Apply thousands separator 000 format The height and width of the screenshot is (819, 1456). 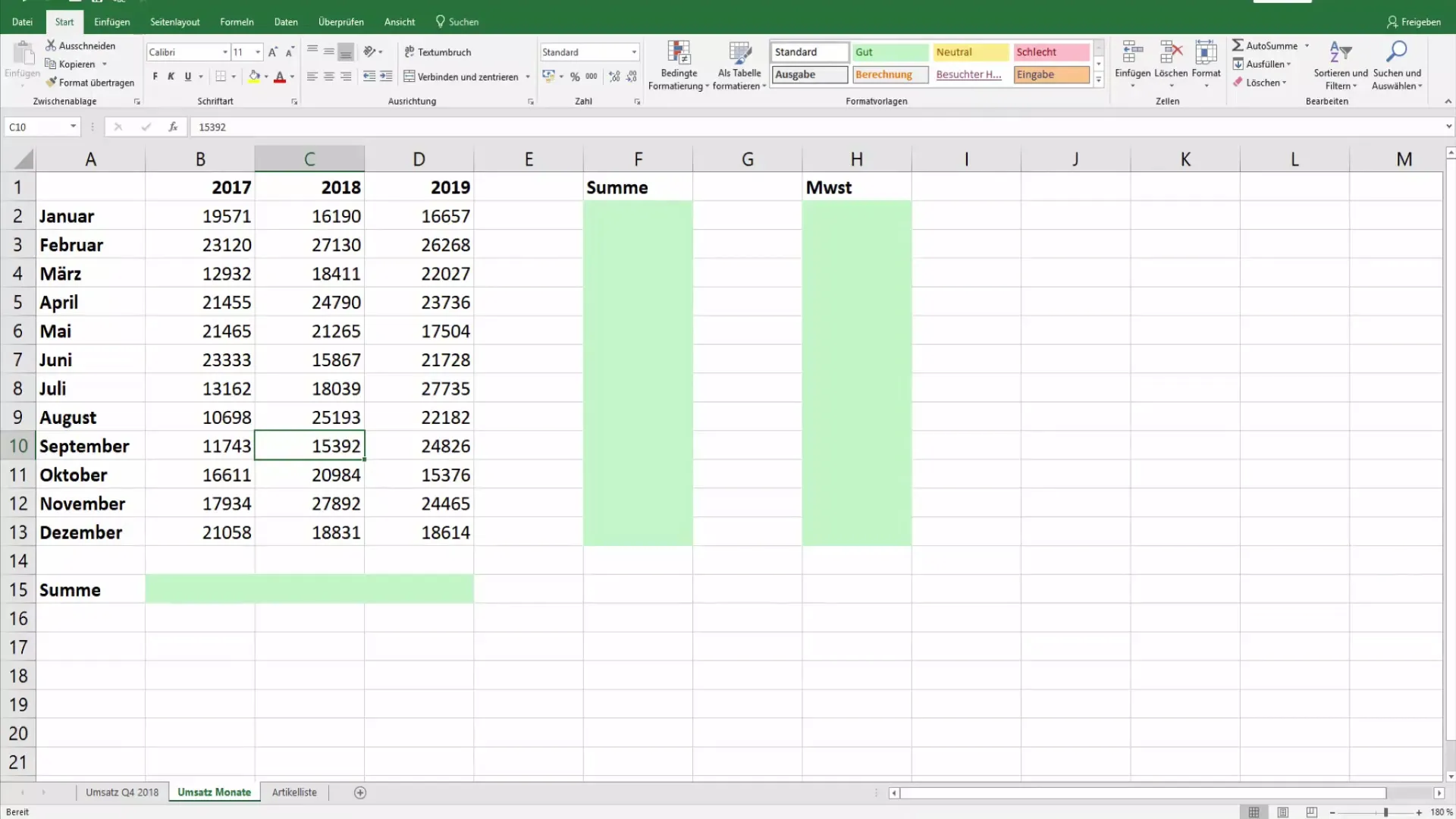pyautogui.click(x=591, y=76)
